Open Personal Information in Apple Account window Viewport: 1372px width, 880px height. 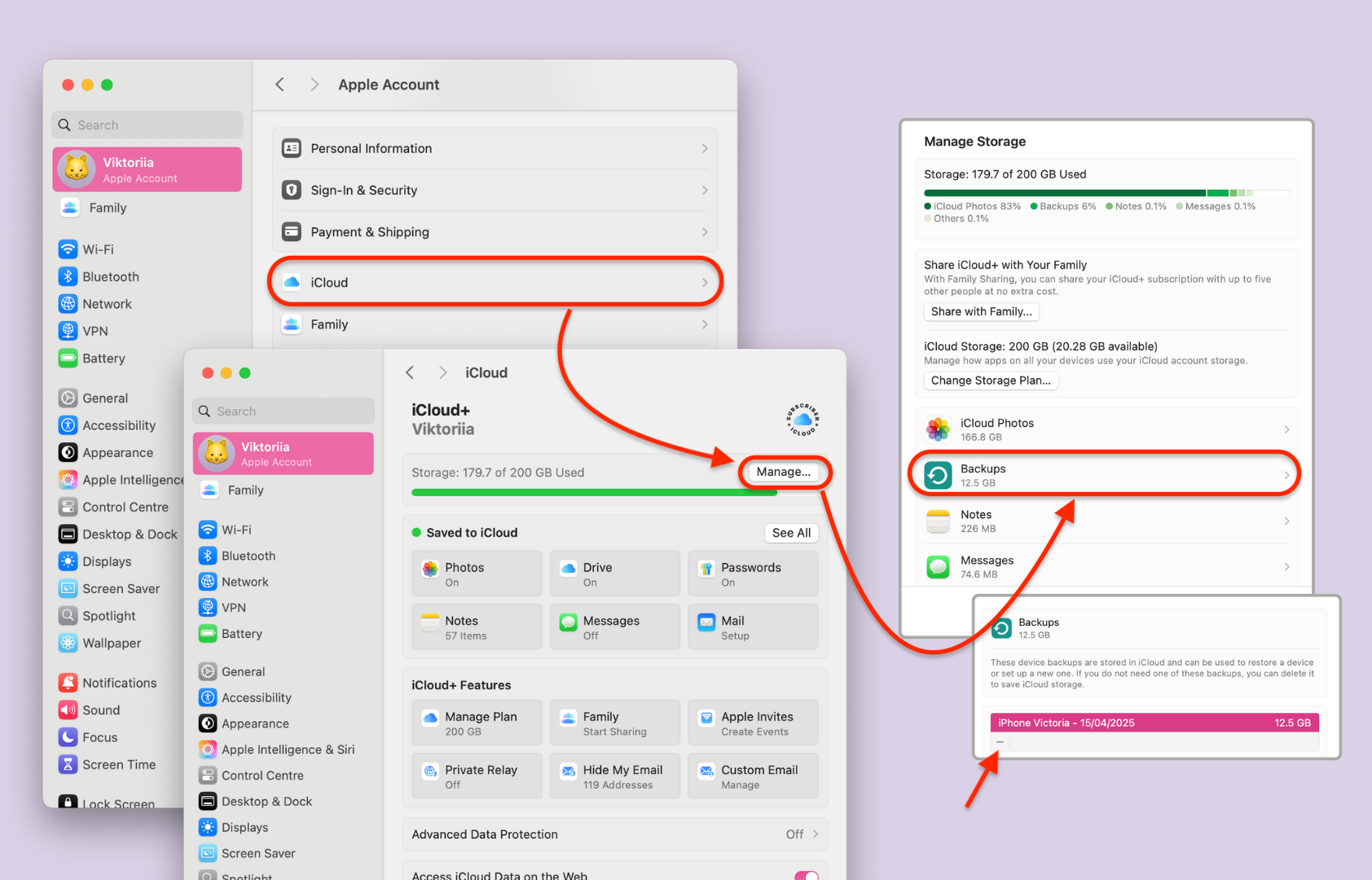tap(495, 148)
